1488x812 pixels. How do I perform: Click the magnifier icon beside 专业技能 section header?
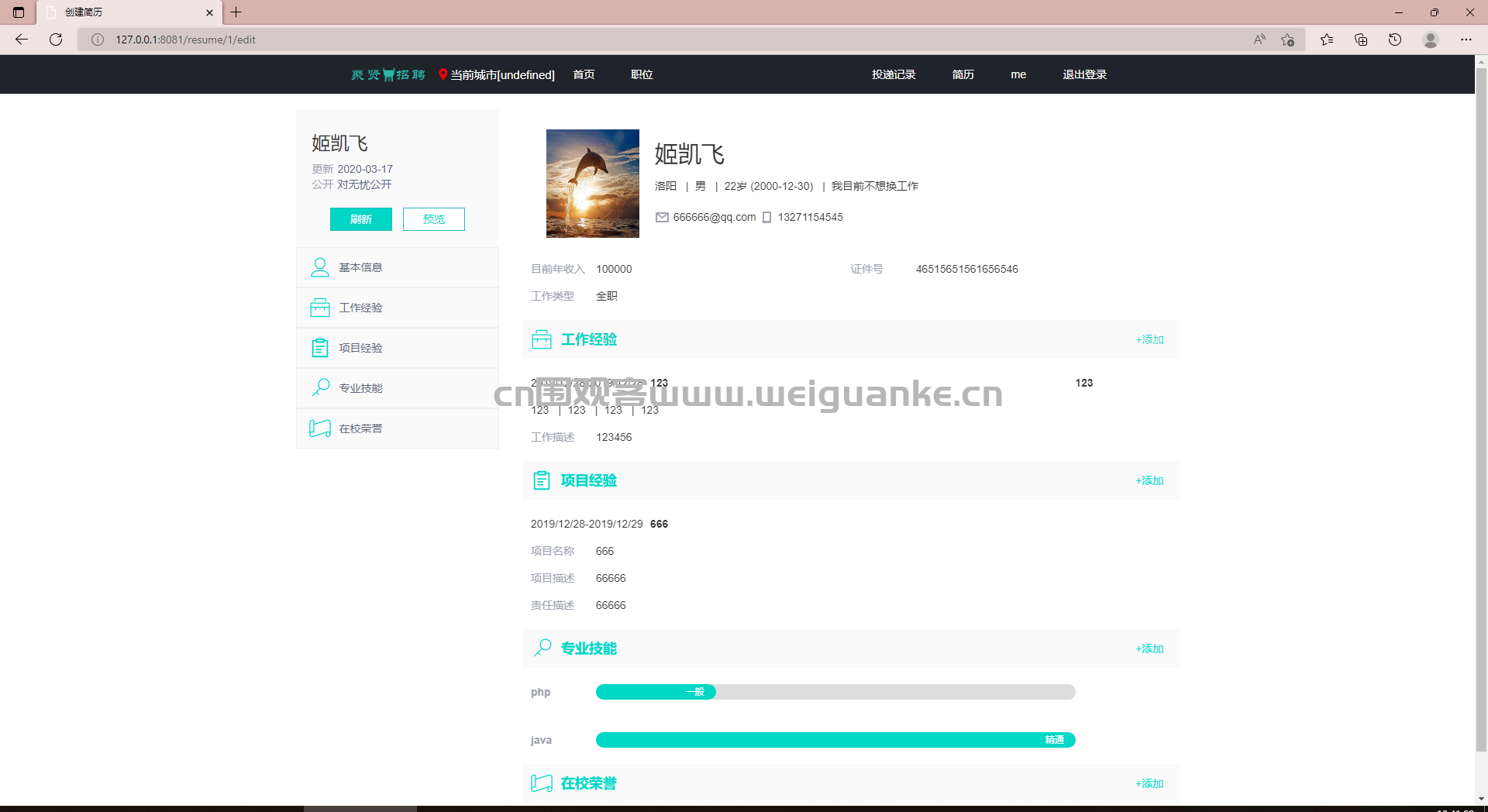[x=542, y=648]
